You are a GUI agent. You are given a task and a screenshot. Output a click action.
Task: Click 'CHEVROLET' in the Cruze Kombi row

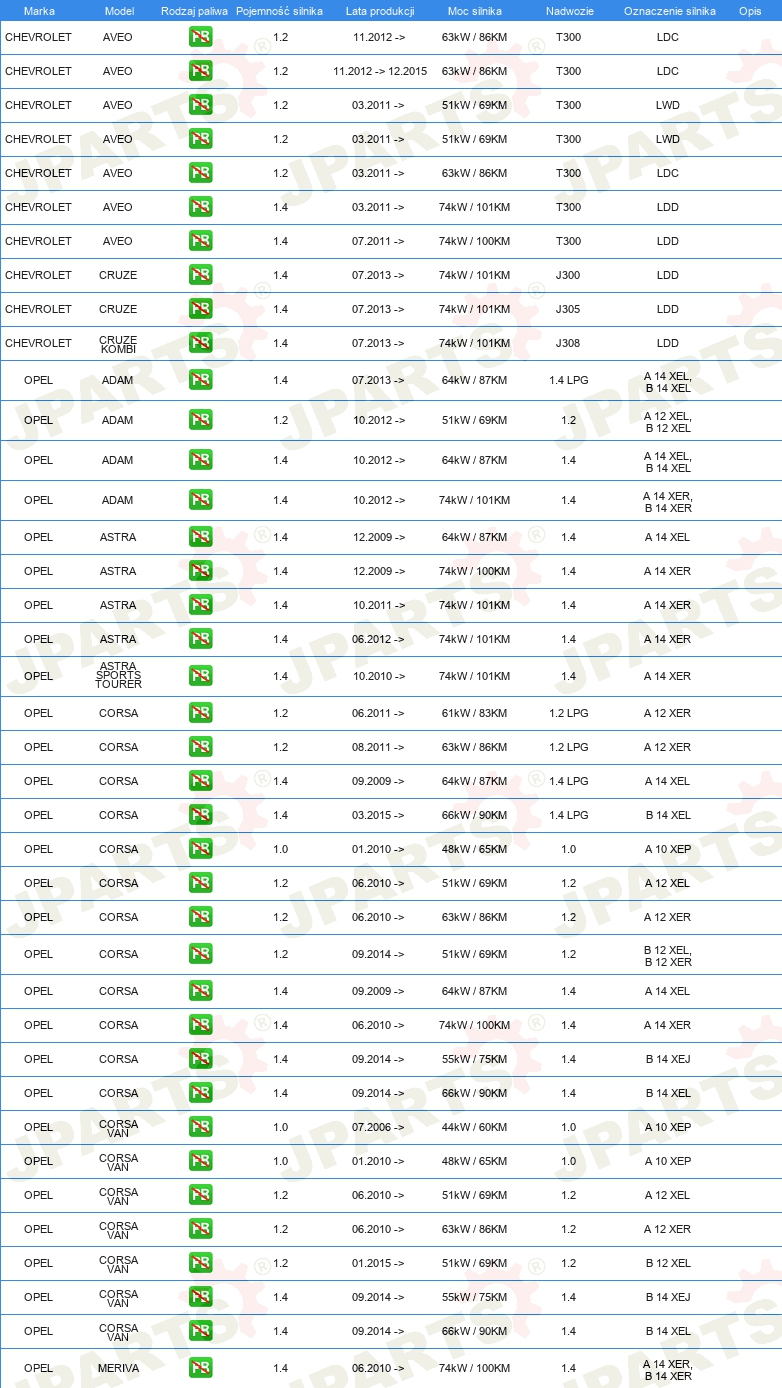(x=38, y=343)
